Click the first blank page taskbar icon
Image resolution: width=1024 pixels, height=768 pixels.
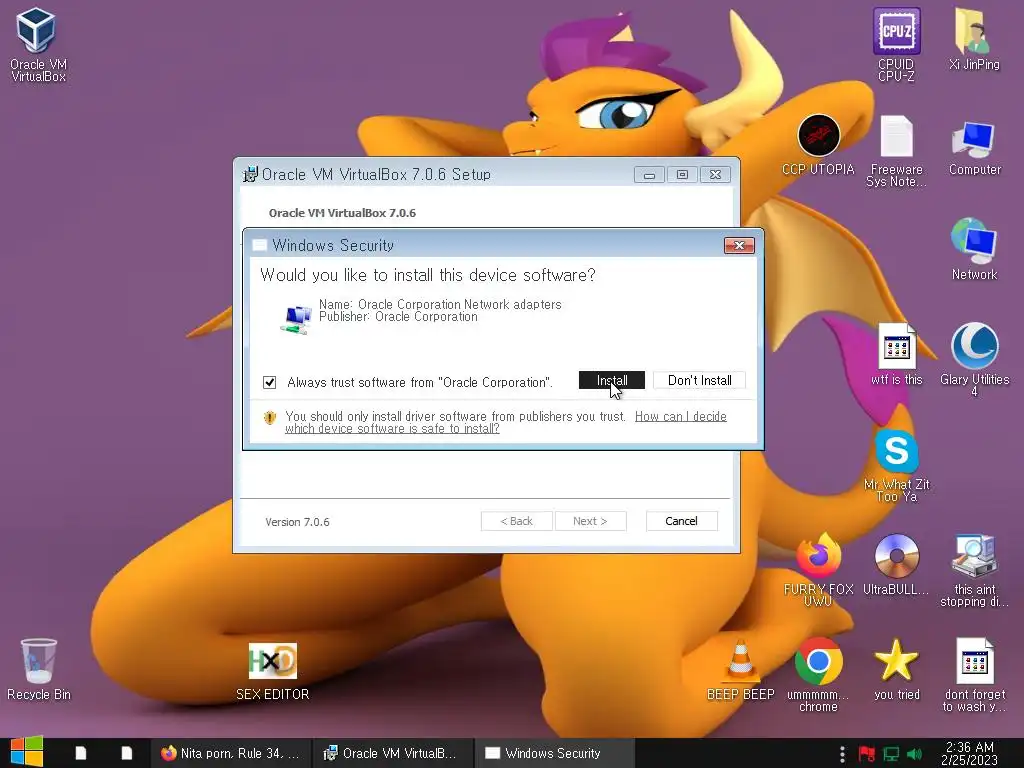[x=80, y=753]
